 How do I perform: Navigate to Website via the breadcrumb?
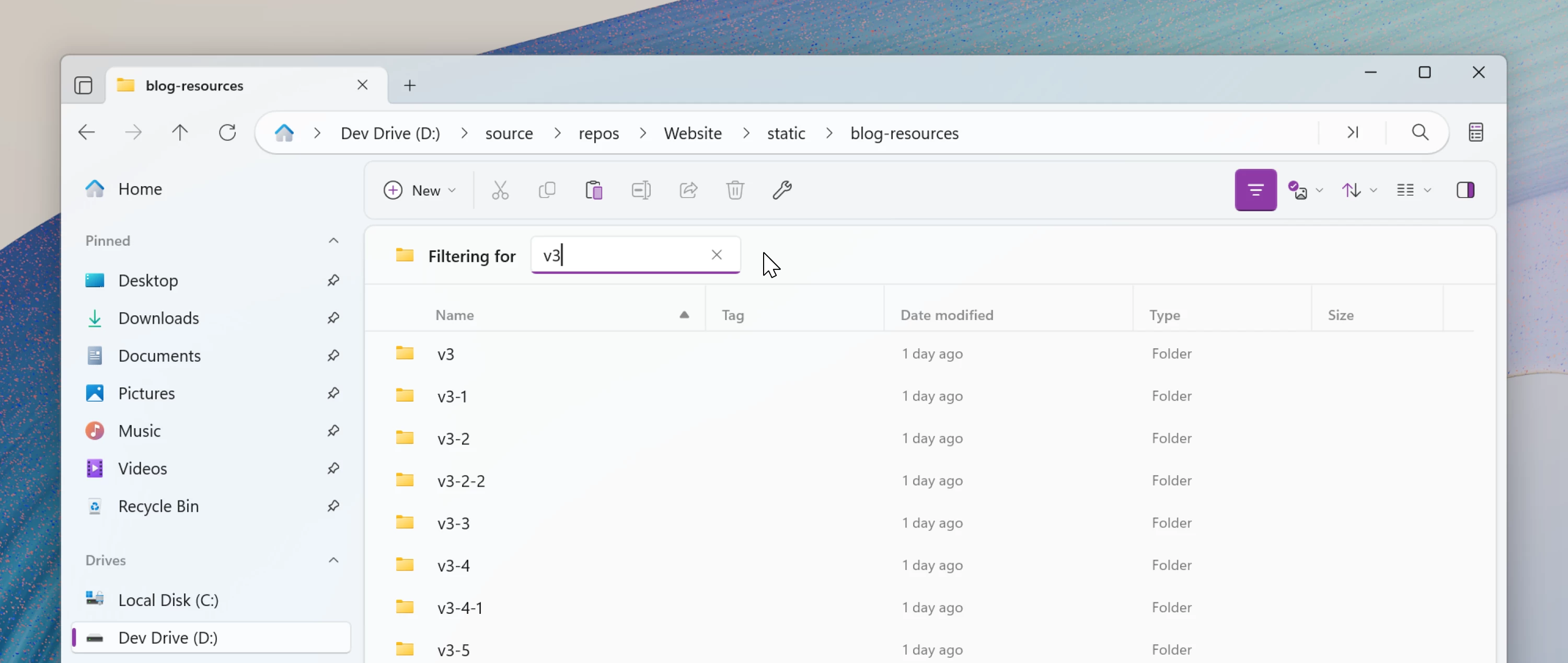pos(693,133)
